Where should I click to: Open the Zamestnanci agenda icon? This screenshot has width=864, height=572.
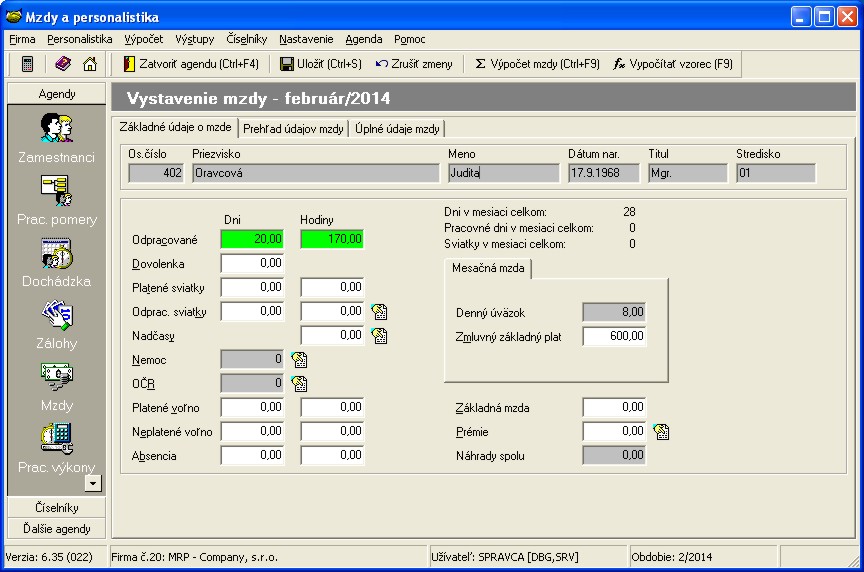coord(56,129)
